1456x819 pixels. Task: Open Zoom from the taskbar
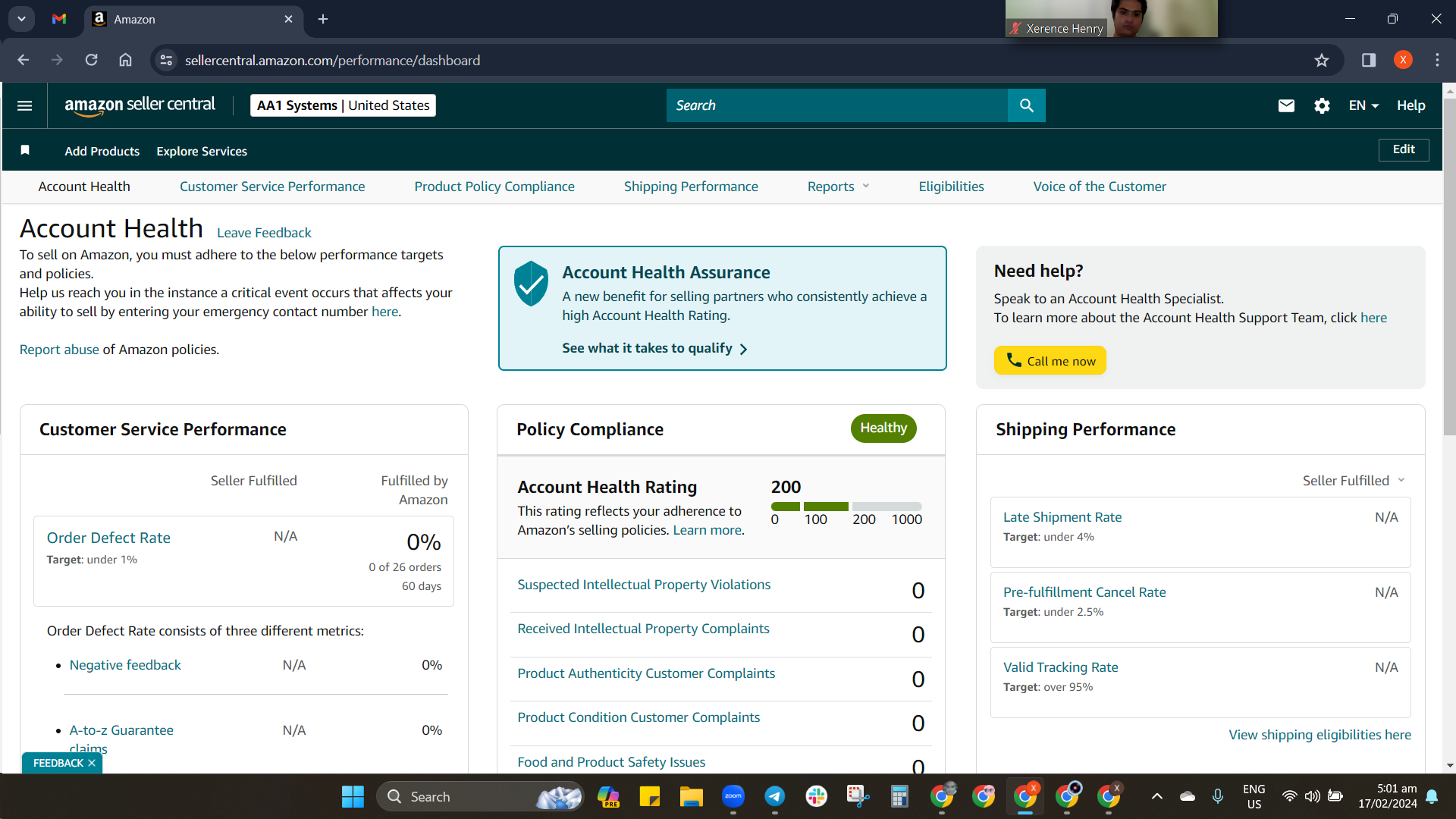[x=733, y=796]
